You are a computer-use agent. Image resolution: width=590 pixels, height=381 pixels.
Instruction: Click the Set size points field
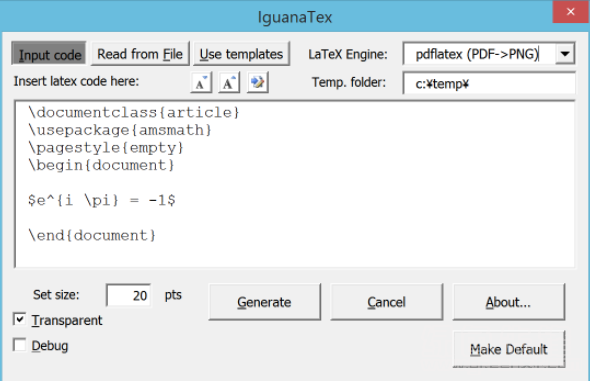(129, 295)
